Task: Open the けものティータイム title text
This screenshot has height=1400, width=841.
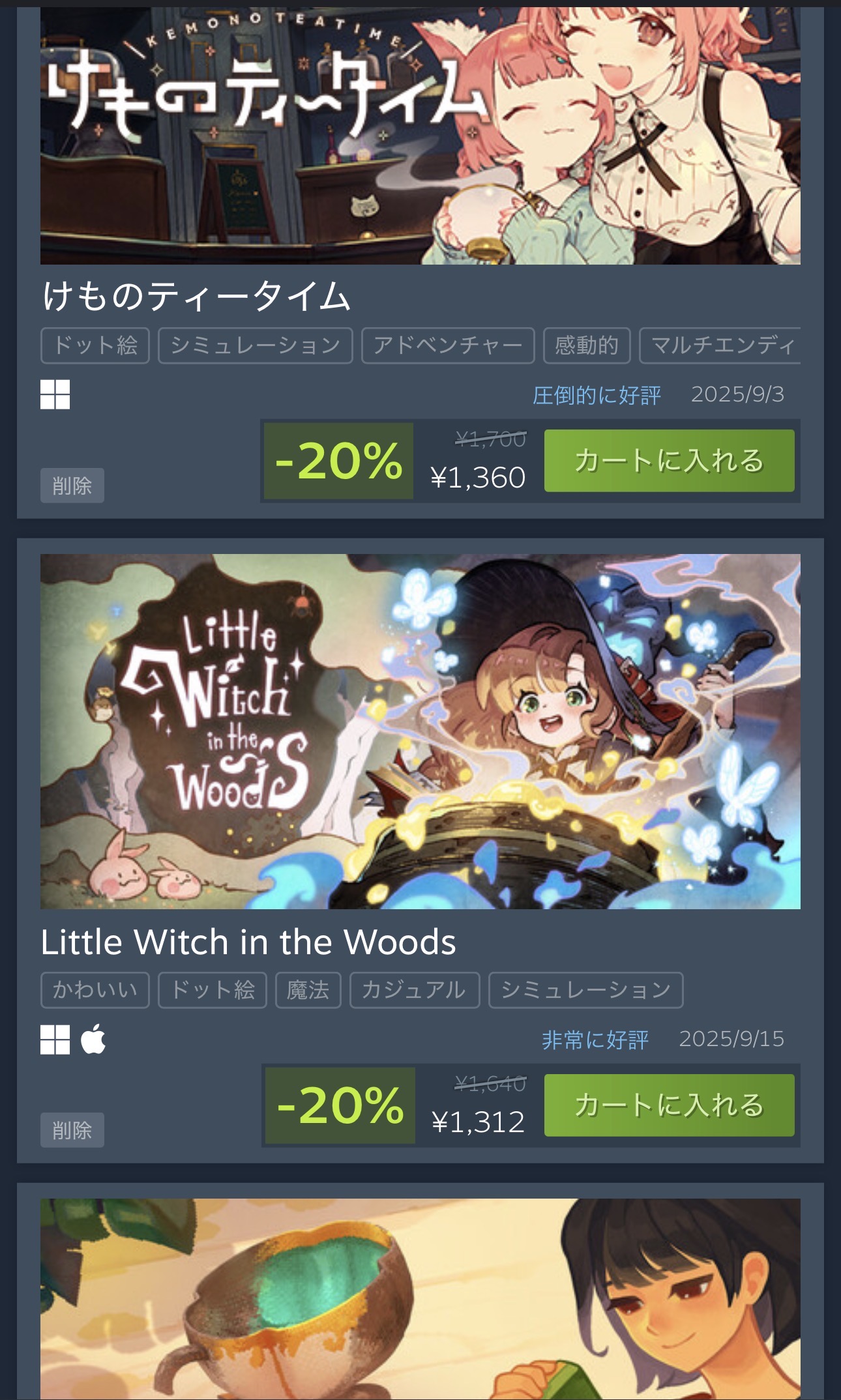Action: (196, 296)
